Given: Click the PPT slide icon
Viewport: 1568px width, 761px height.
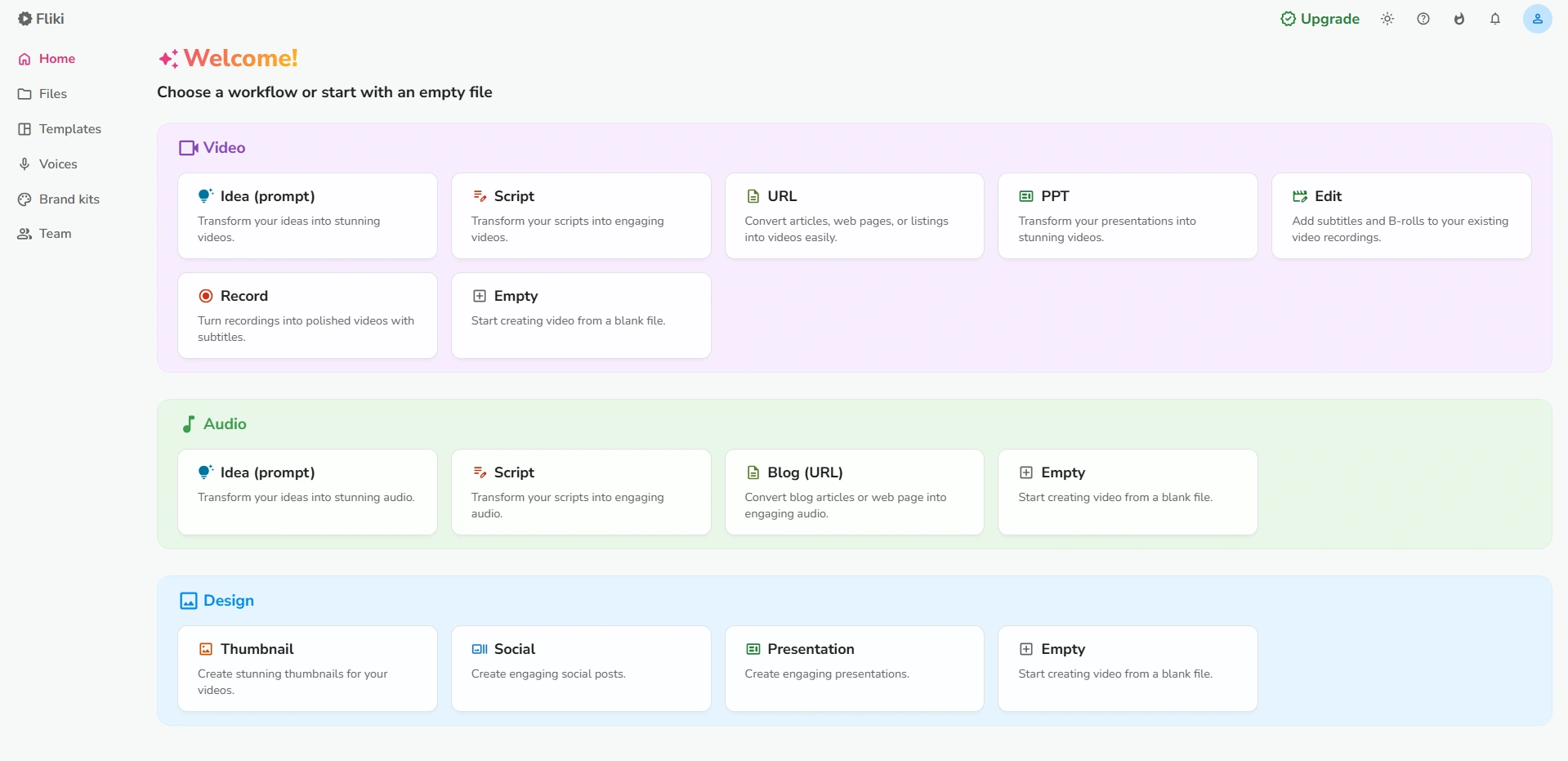Looking at the screenshot, I should 1026,196.
